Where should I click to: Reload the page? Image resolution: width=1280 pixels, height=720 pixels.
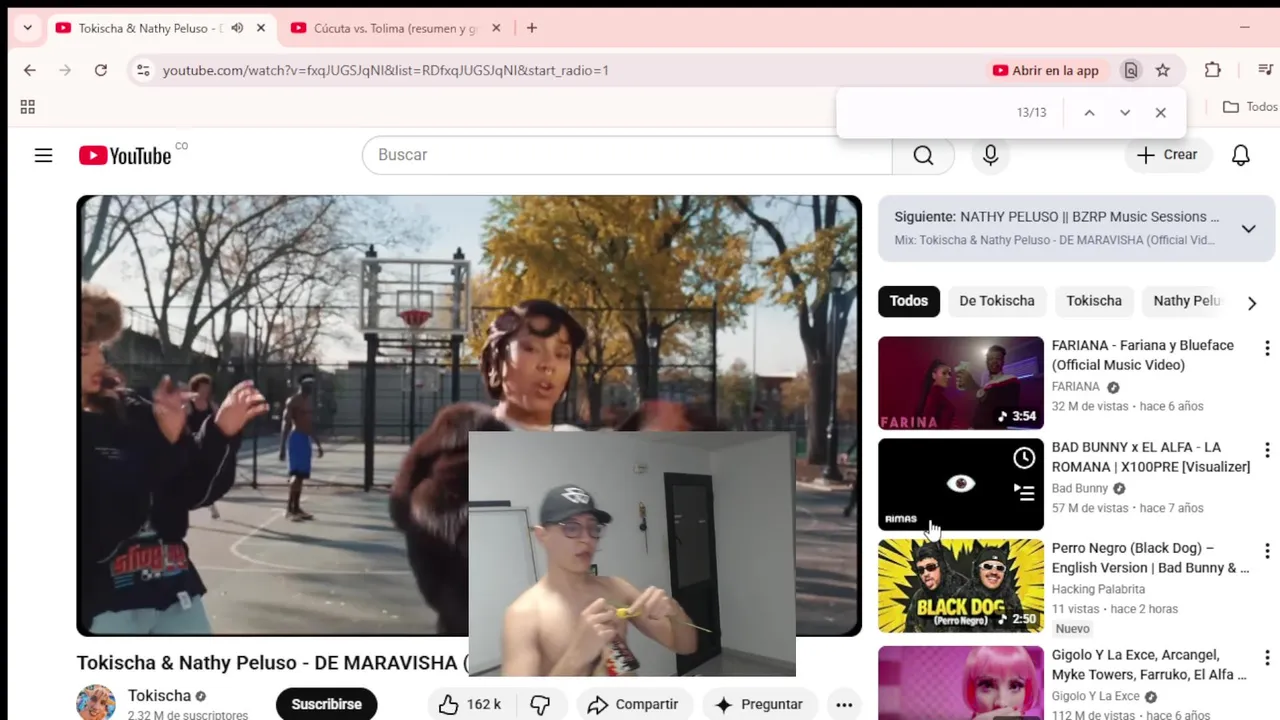100,70
